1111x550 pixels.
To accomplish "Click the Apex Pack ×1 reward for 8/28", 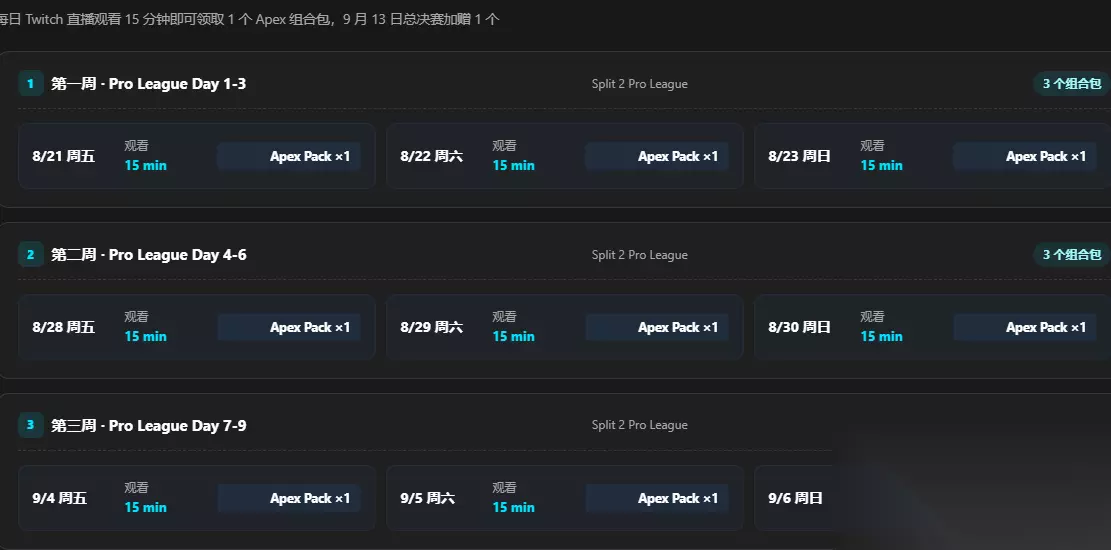I will tap(289, 327).
